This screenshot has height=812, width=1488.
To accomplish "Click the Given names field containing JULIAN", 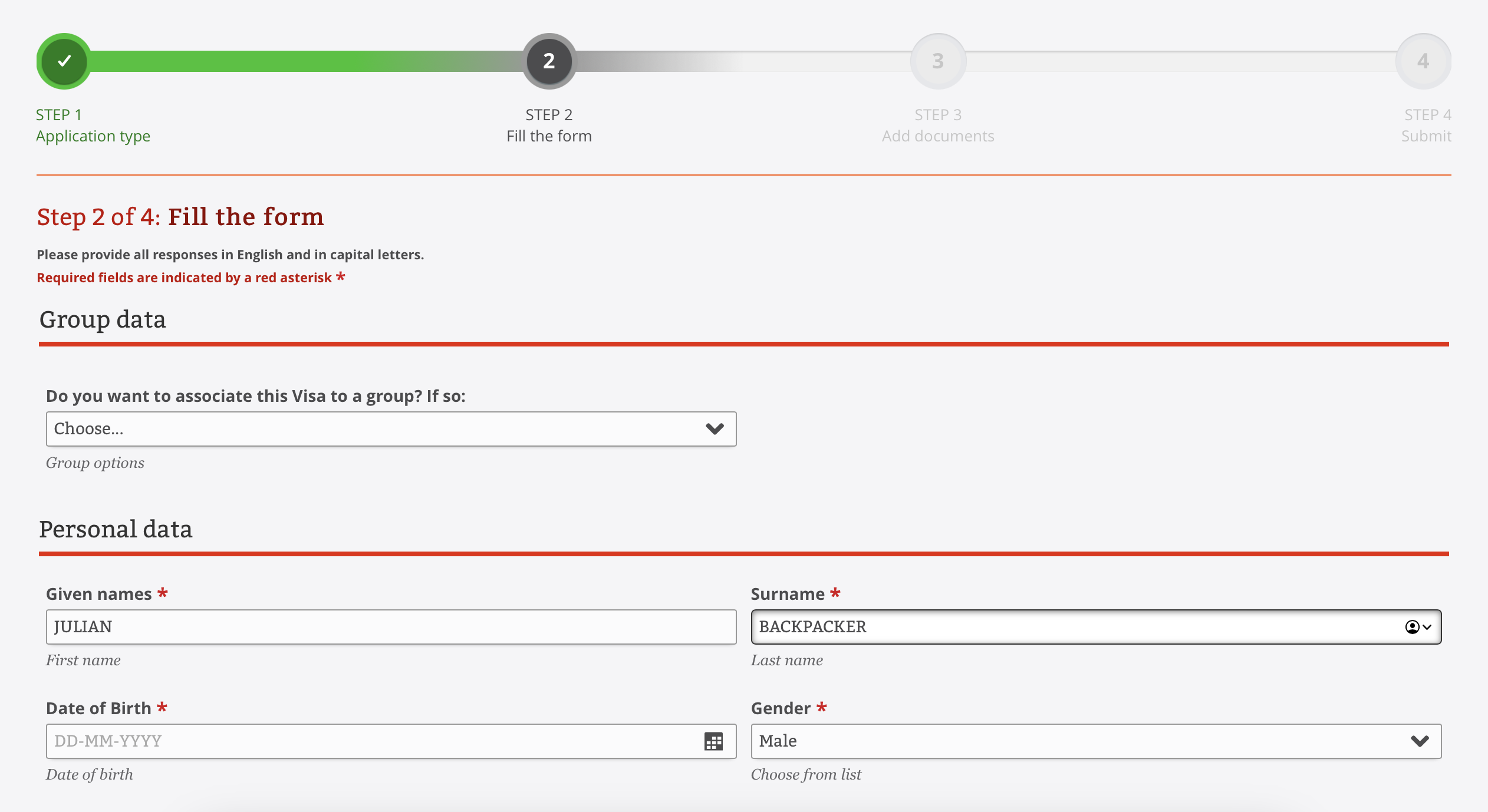I will tap(391, 627).
